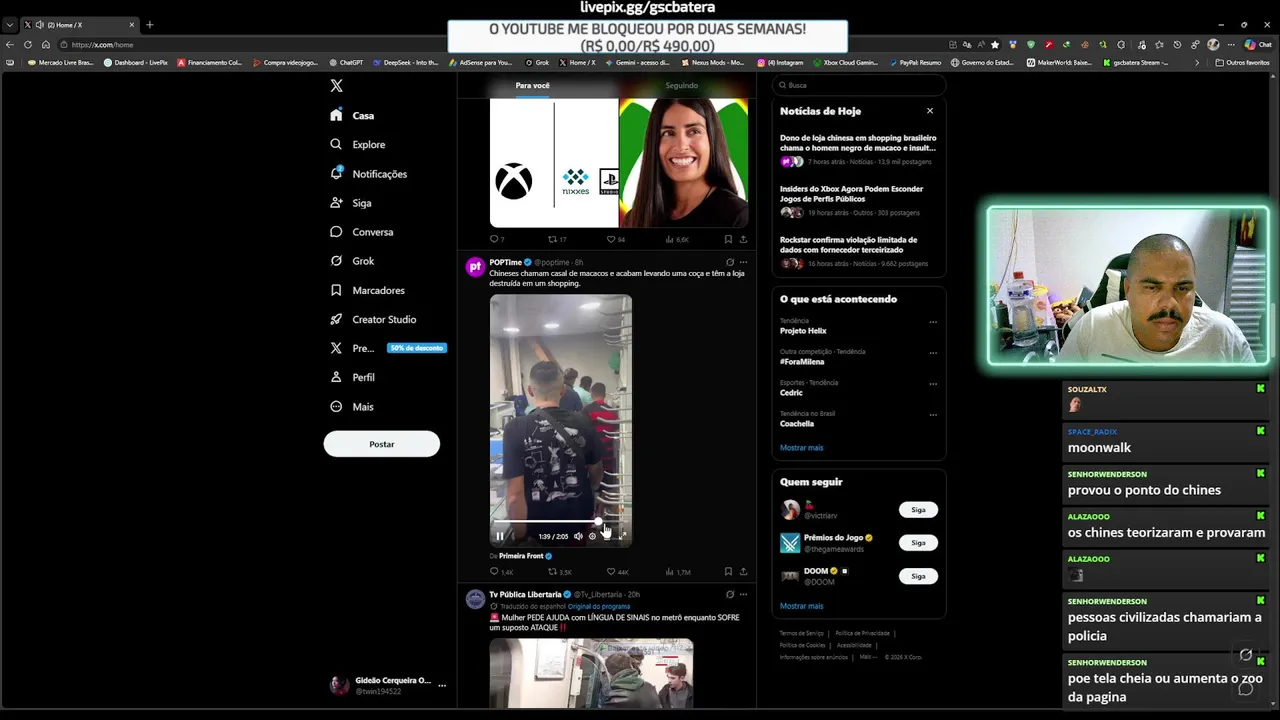The image size is (1280, 720).
Task: Follow Prêmios do Jogo account
Action: coord(918,543)
